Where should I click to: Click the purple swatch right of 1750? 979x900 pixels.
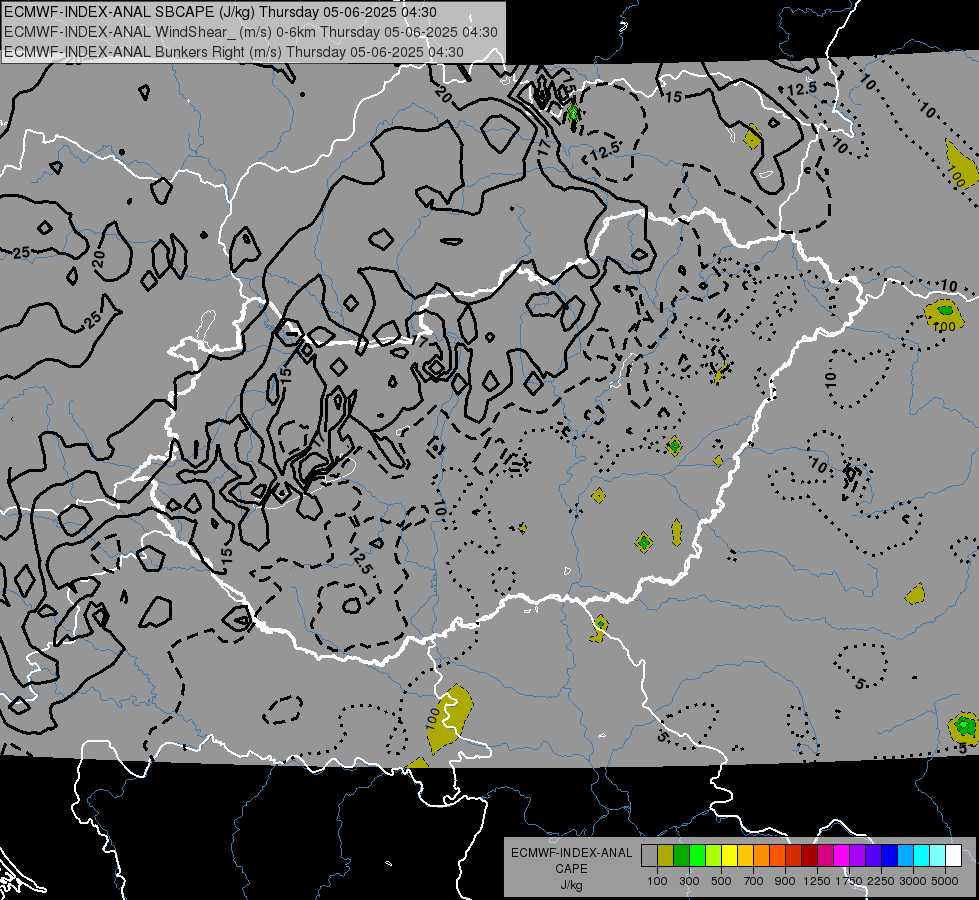(x=857, y=856)
